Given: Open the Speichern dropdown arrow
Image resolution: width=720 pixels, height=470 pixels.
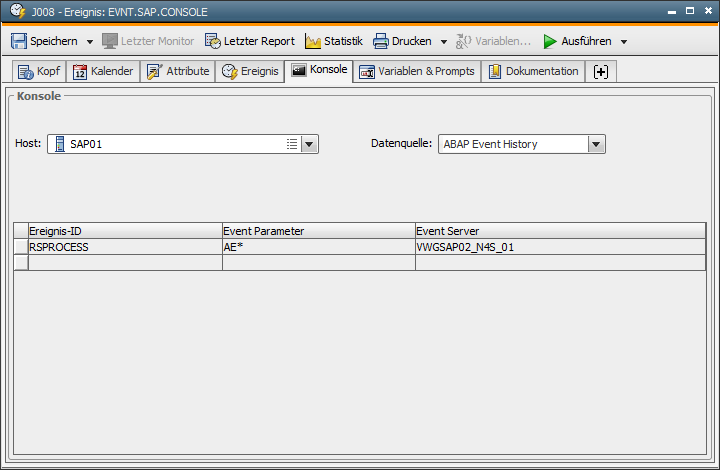Looking at the screenshot, I should click(90, 42).
